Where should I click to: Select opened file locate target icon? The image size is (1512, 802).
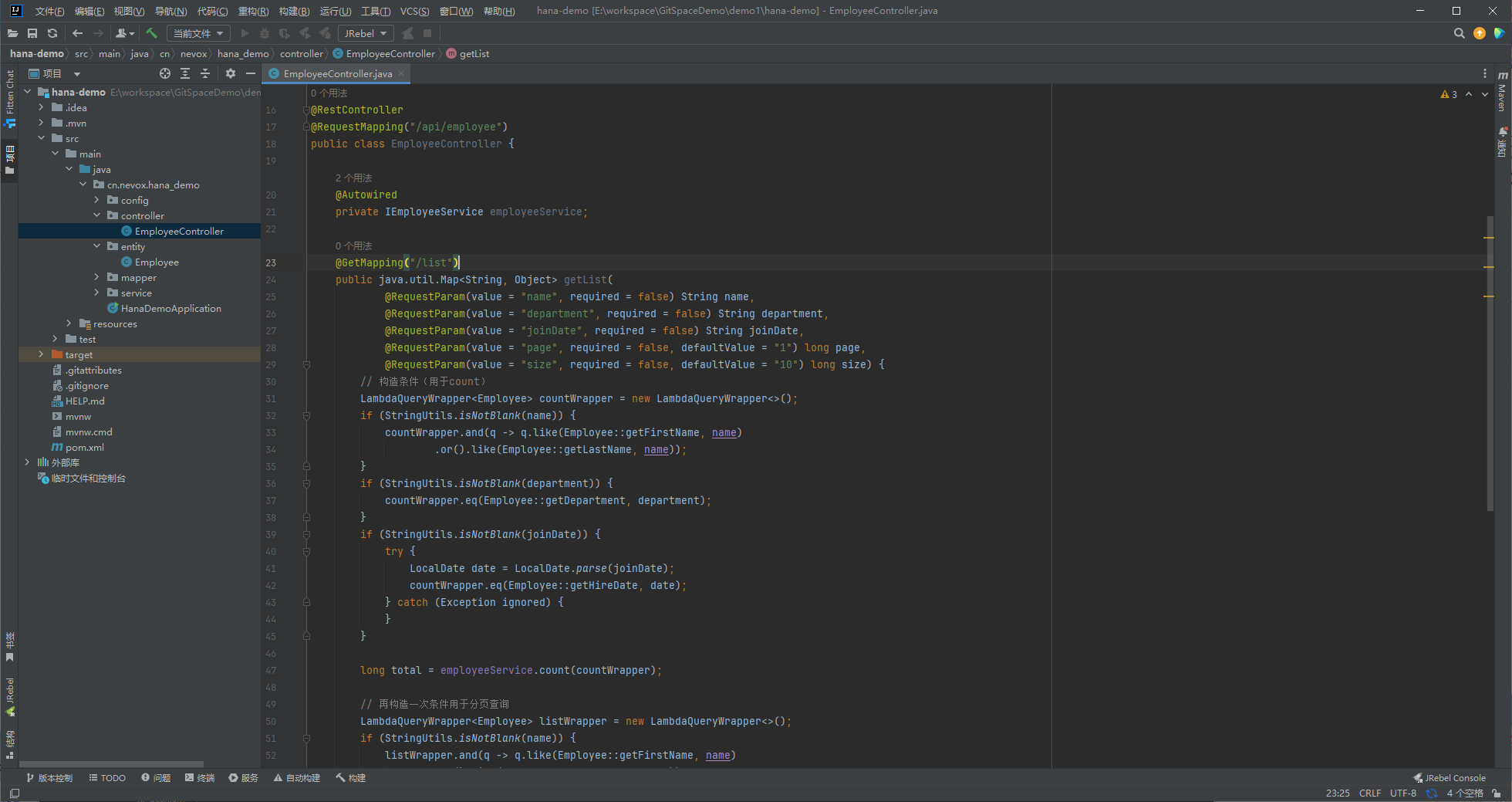(165, 73)
